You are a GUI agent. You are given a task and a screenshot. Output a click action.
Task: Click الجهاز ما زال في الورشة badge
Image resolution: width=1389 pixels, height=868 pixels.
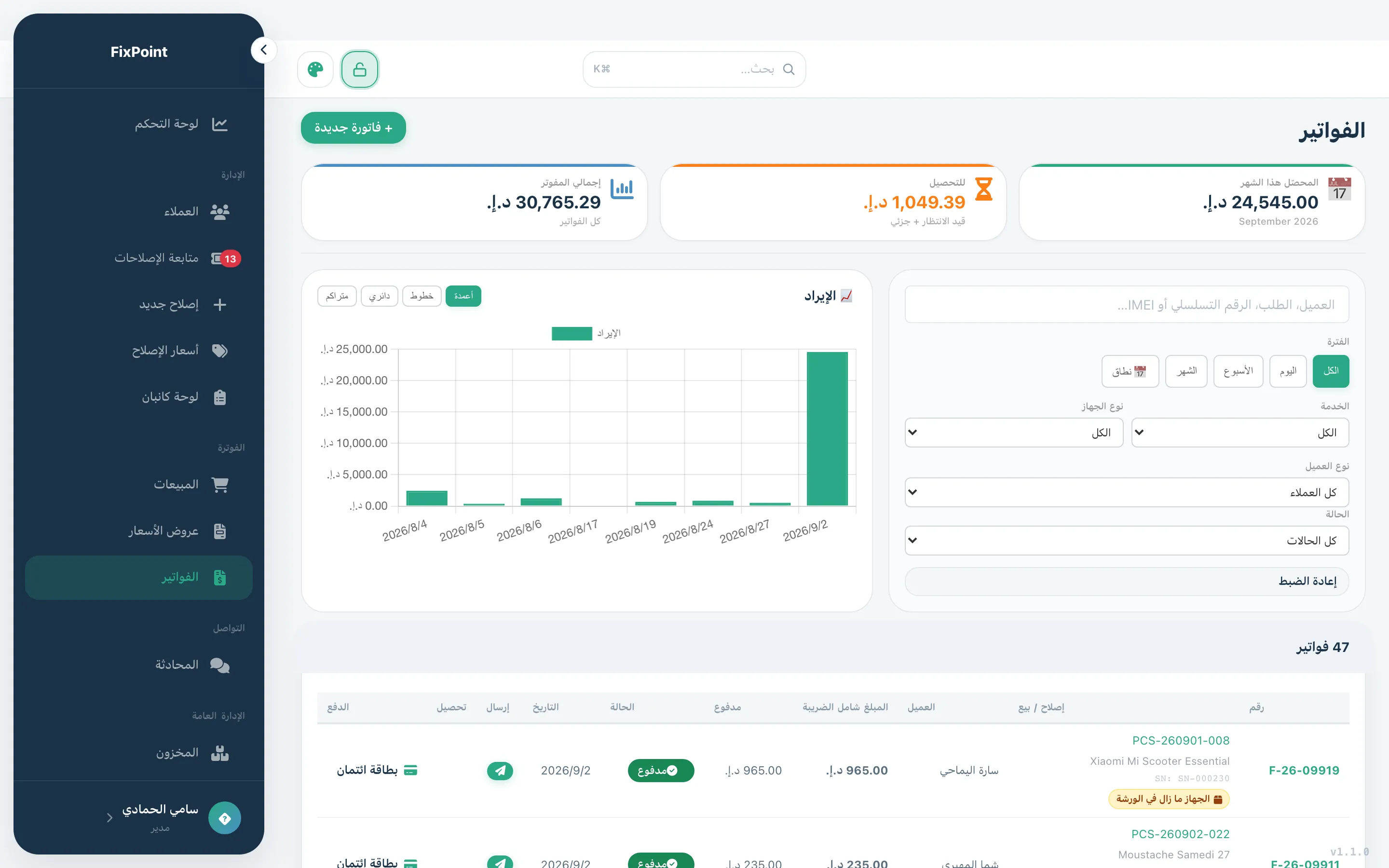tap(1169, 799)
